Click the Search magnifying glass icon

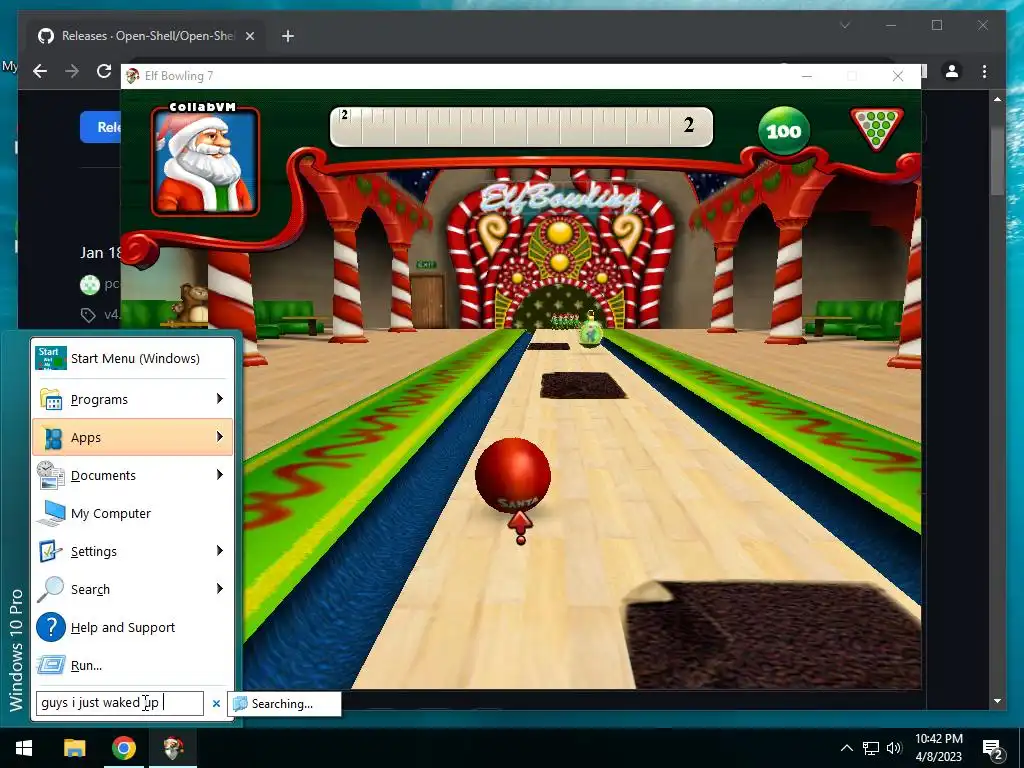point(50,589)
